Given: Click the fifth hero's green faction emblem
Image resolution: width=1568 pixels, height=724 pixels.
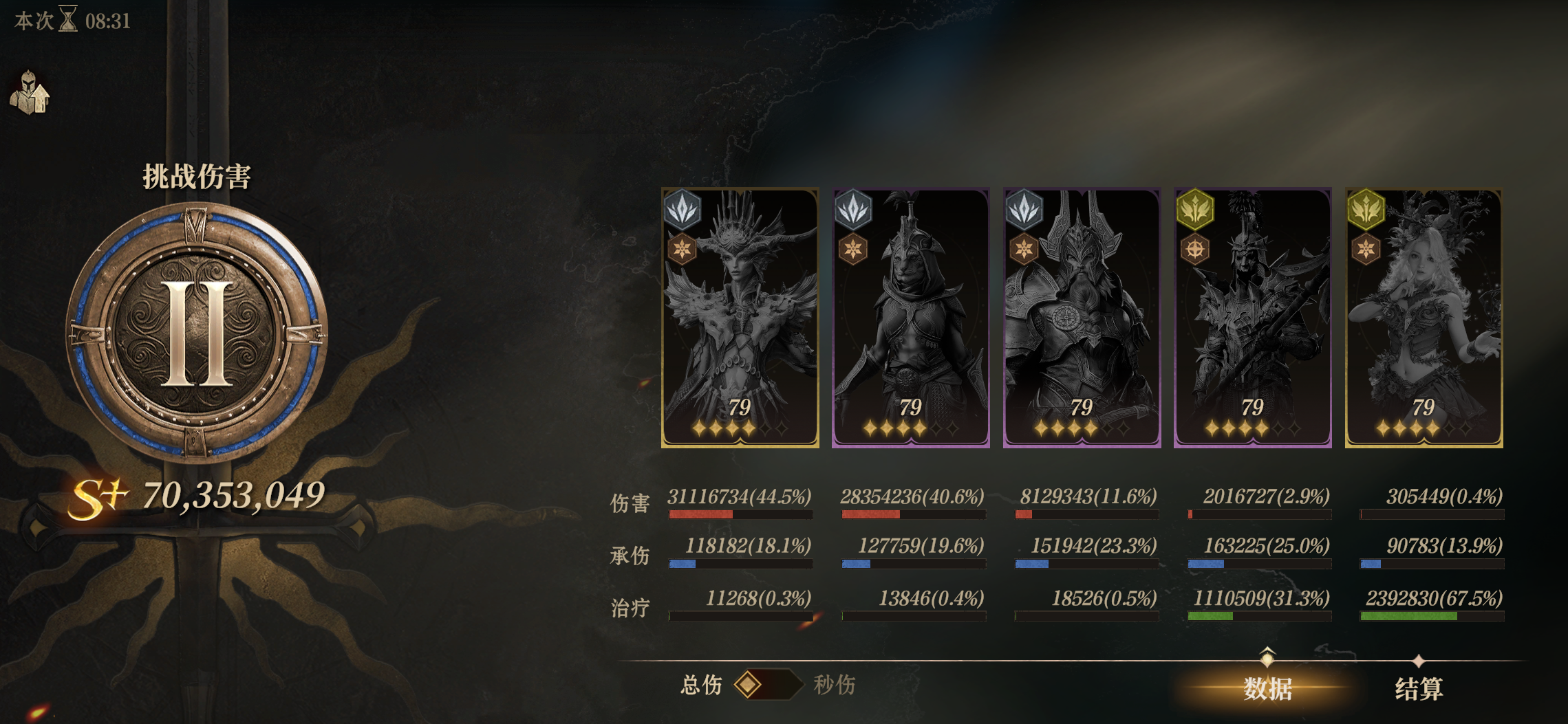Looking at the screenshot, I should click(1366, 209).
